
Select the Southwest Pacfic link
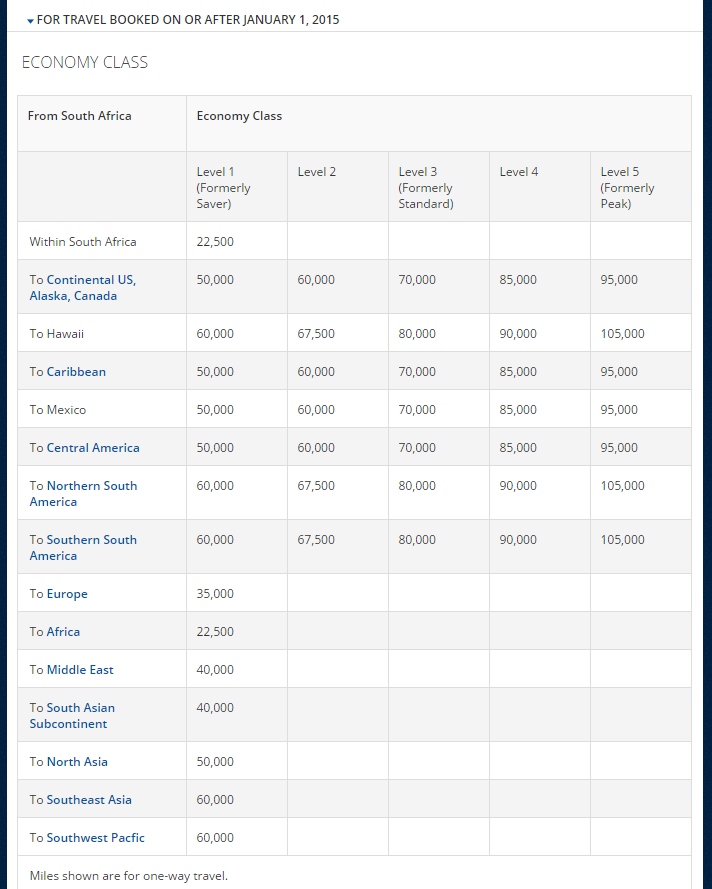click(95, 838)
